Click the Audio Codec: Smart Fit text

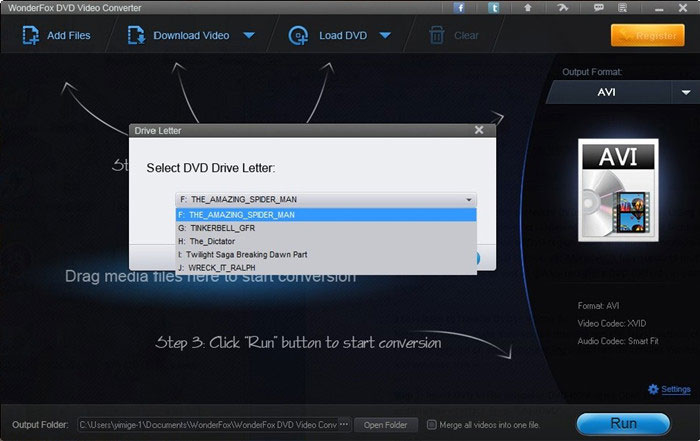click(618, 341)
